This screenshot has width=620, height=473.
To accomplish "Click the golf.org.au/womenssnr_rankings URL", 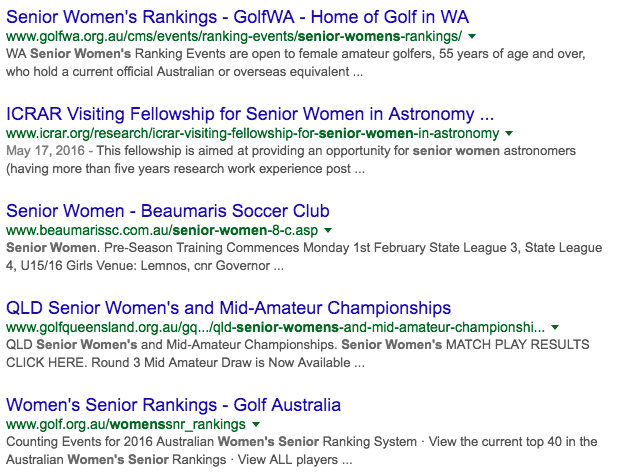I will (126, 424).
